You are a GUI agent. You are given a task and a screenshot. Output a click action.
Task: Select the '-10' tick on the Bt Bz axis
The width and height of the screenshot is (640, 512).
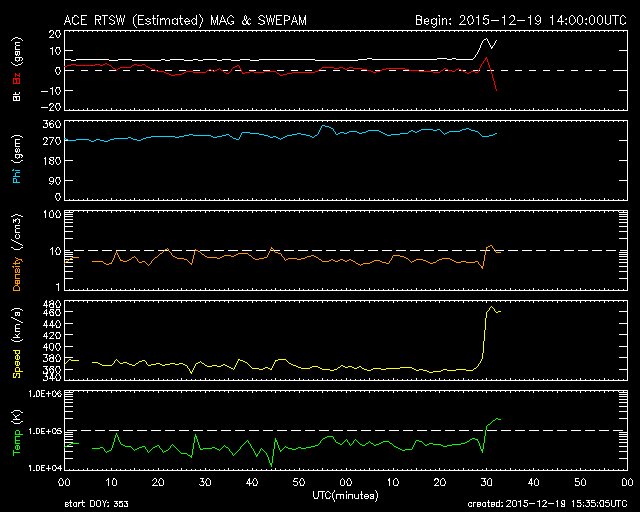coord(51,90)
